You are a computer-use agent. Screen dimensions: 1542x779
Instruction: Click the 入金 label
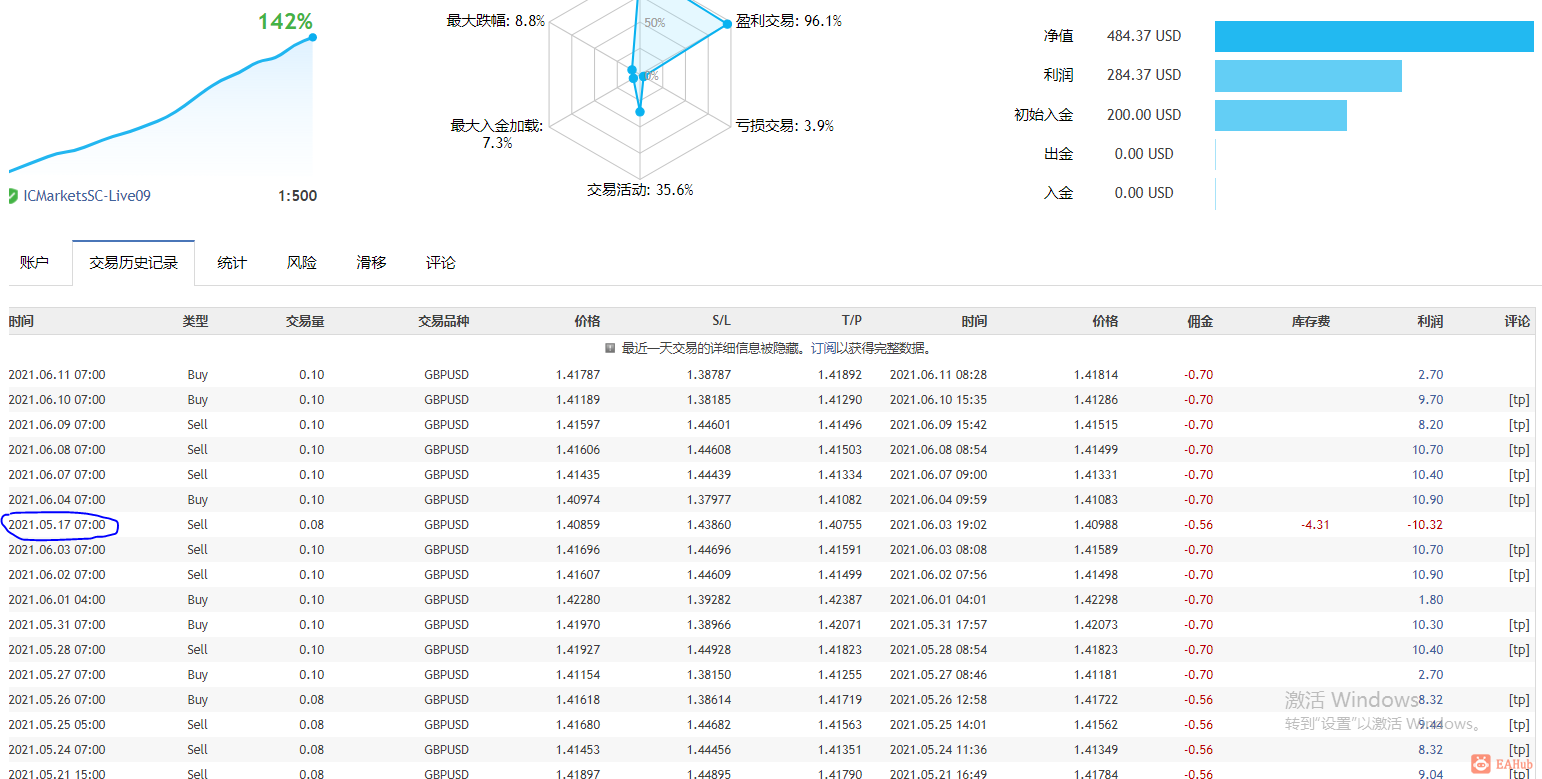(x=1058, y=193)
